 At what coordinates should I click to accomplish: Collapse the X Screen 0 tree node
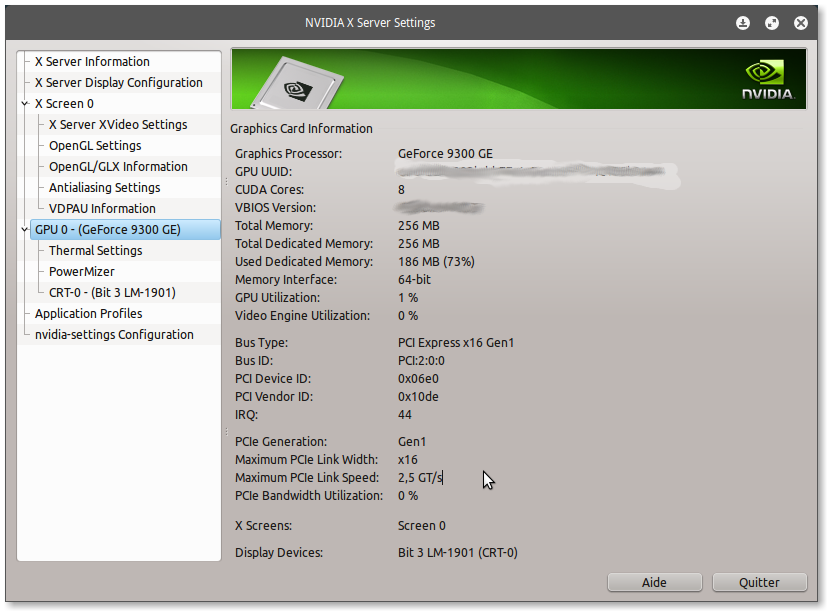pos(25,104)
